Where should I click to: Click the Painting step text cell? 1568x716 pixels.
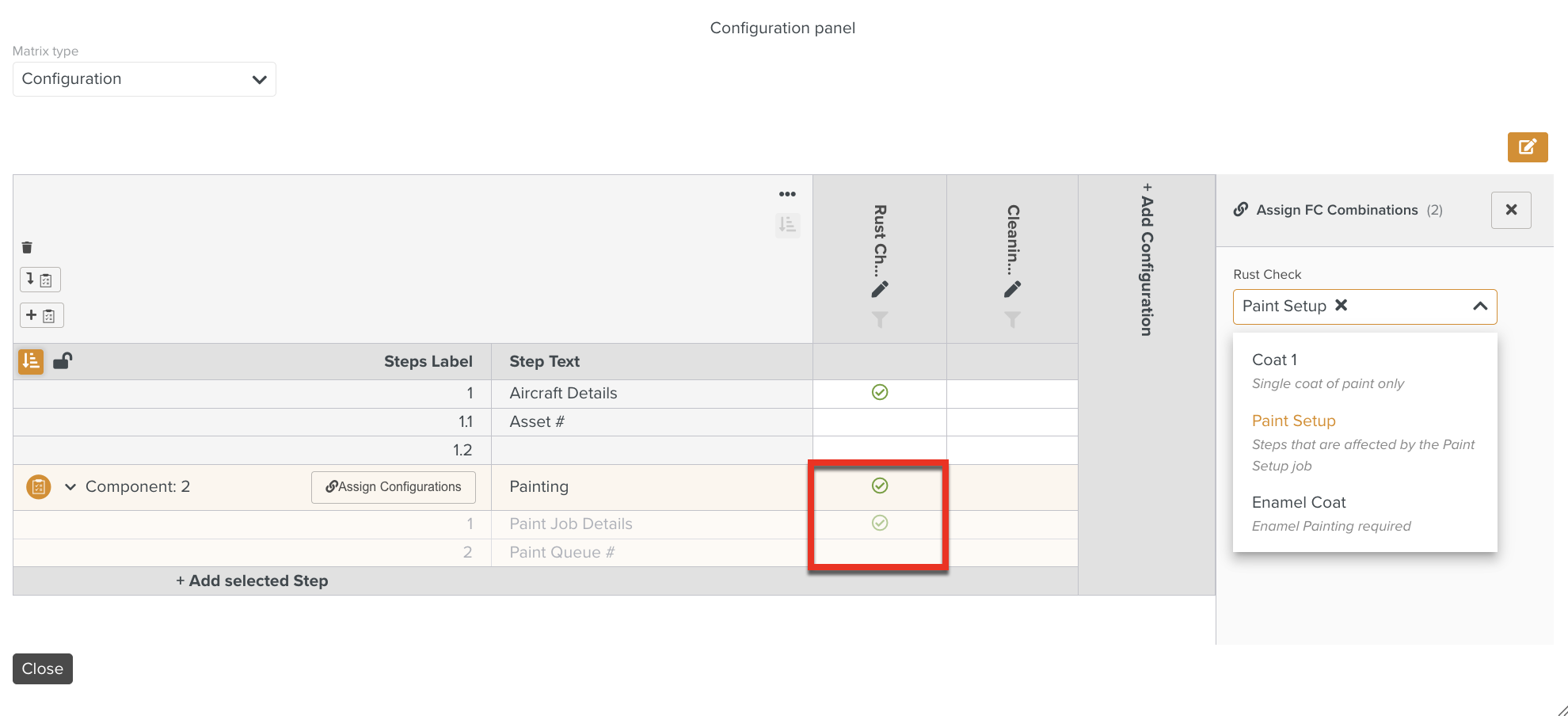pyautogui.click(x=652, y=487)
